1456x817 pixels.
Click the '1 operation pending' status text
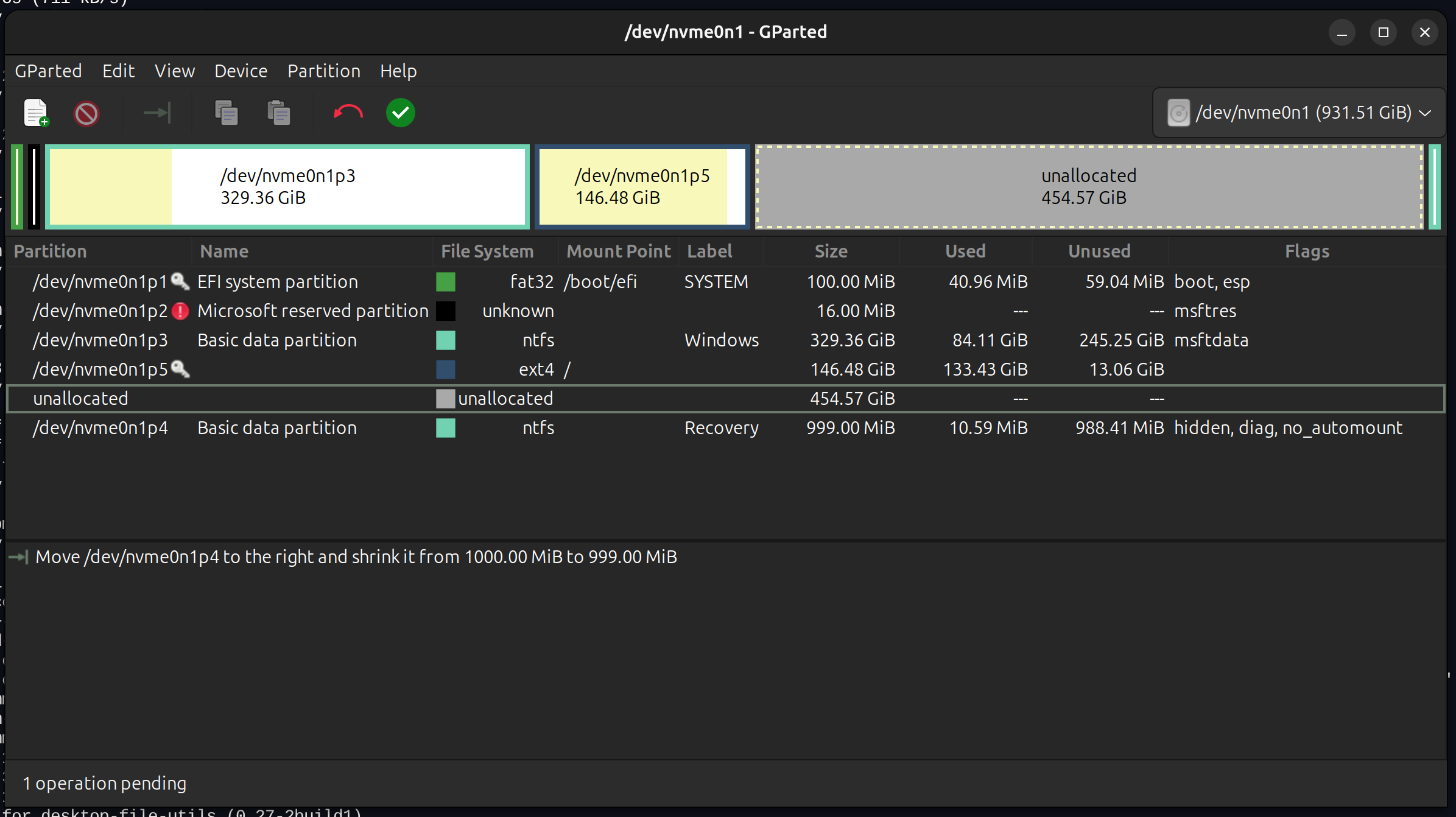105,784
